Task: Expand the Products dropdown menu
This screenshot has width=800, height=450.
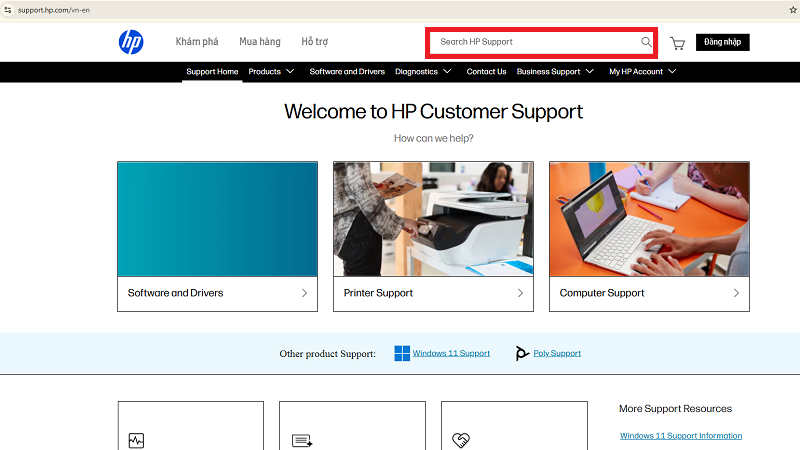Action: tap(271, 72)
